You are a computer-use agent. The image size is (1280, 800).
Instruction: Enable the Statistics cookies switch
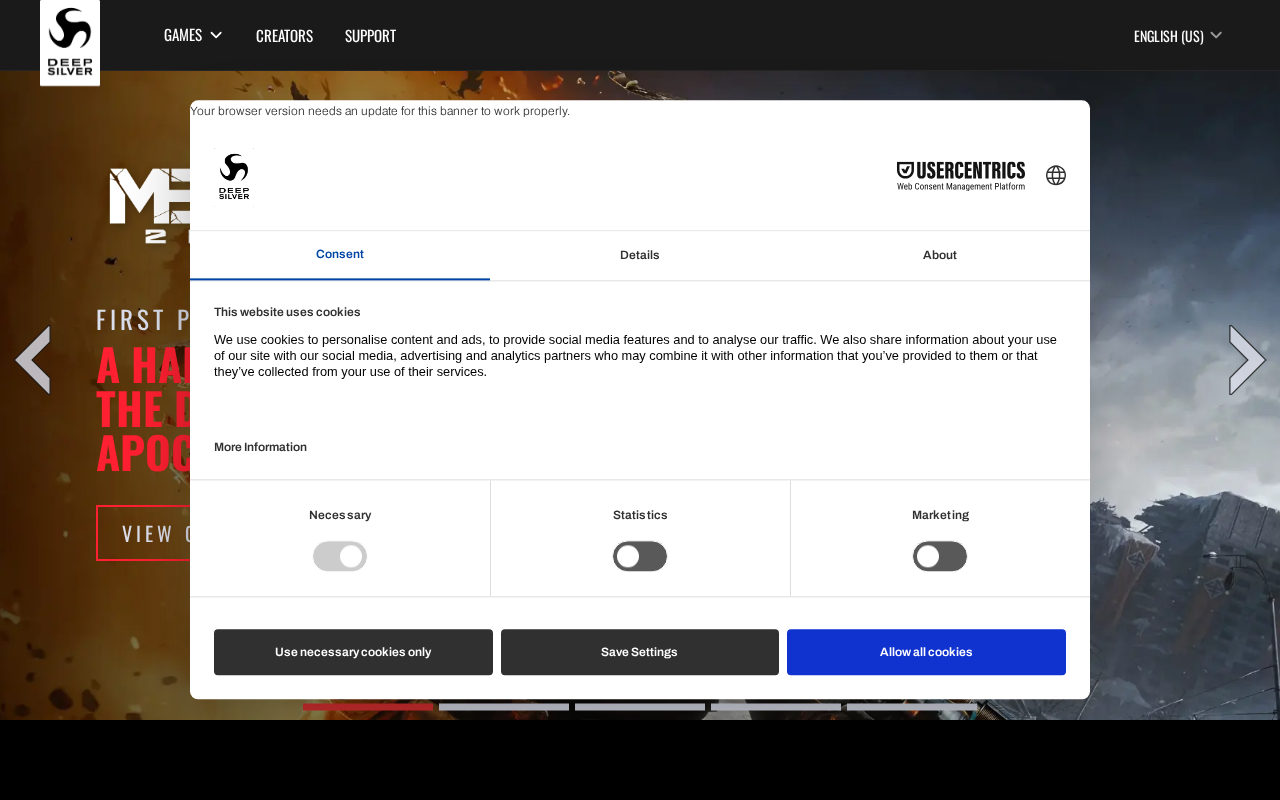click(x=640, y=556)
